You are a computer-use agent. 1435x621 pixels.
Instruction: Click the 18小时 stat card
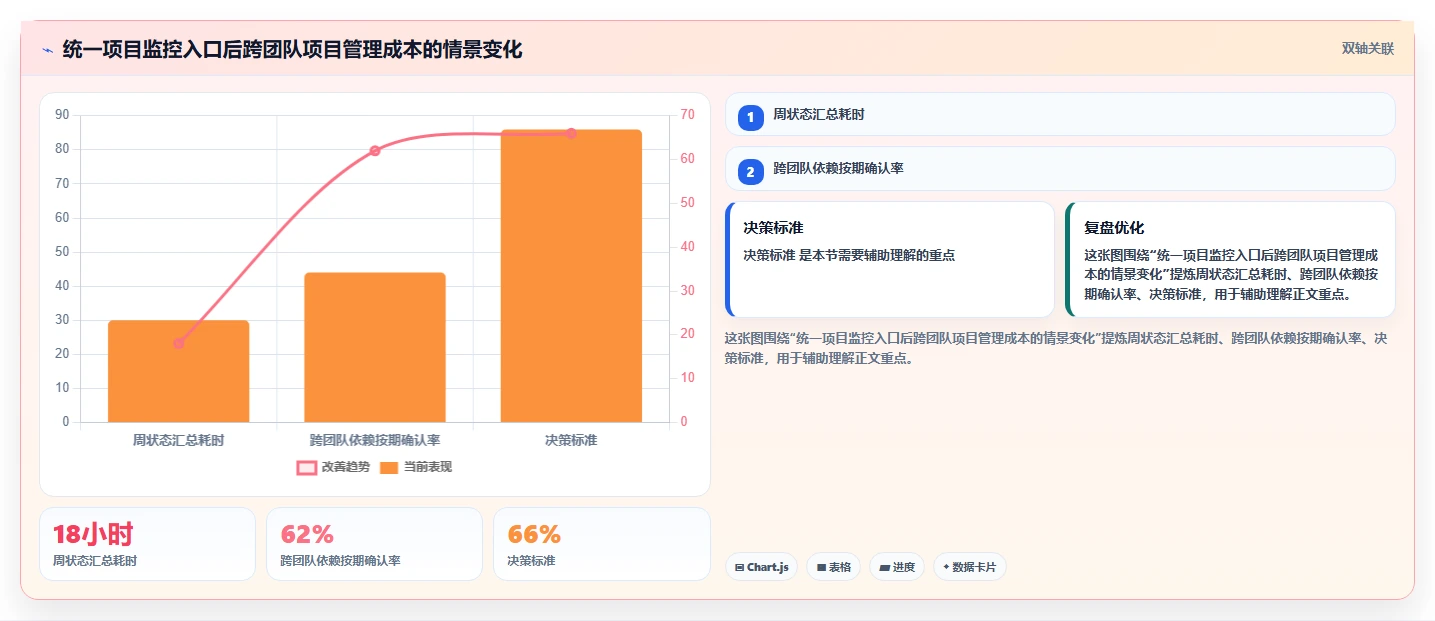point(148,544)
